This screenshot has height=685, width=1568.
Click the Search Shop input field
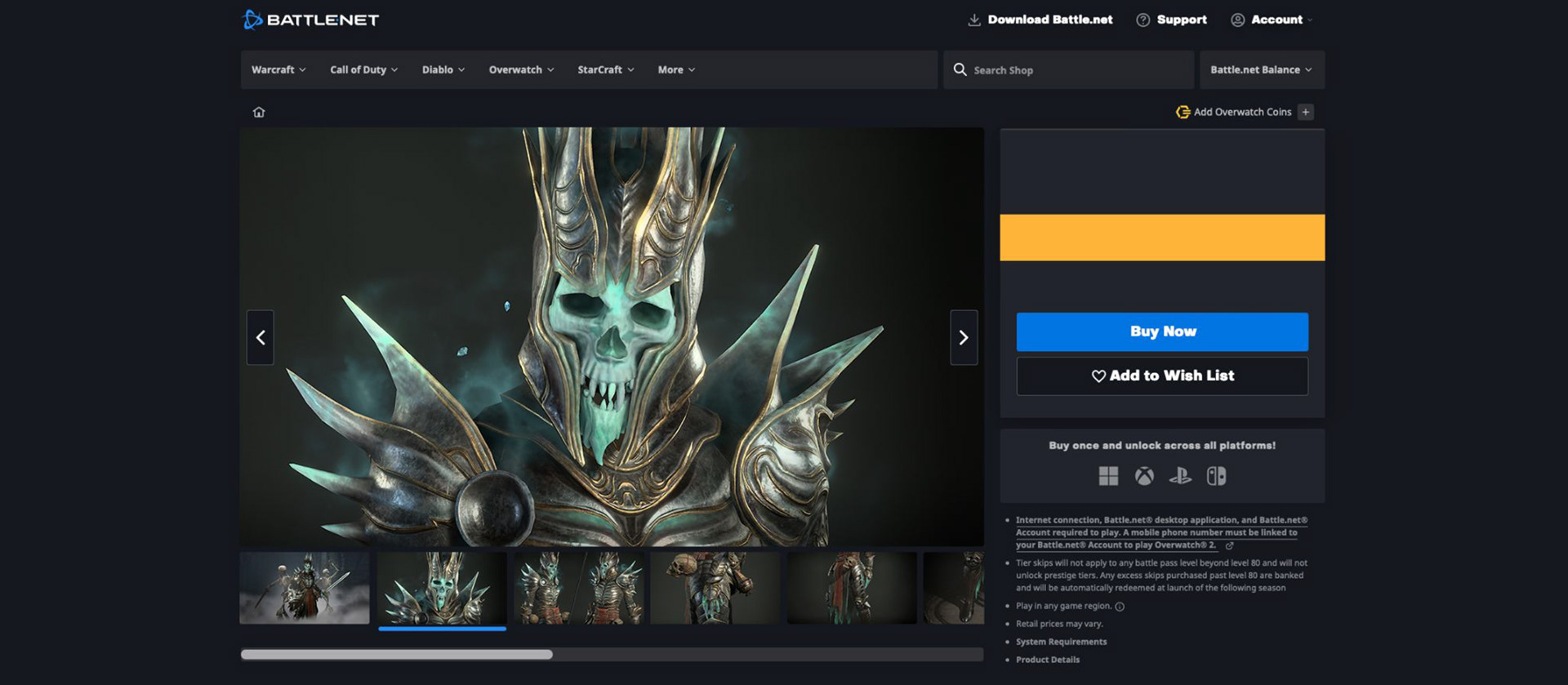tap(1068, 69)
